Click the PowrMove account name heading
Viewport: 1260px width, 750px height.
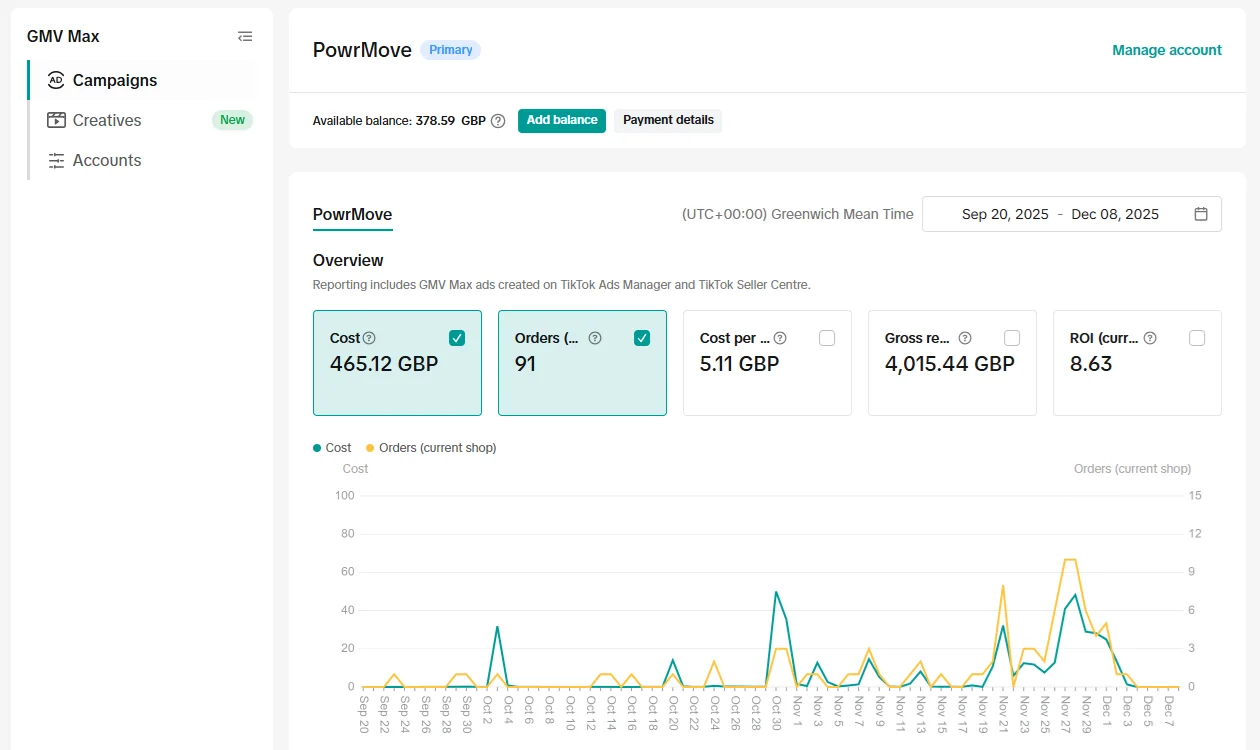[x=362, y=50]
